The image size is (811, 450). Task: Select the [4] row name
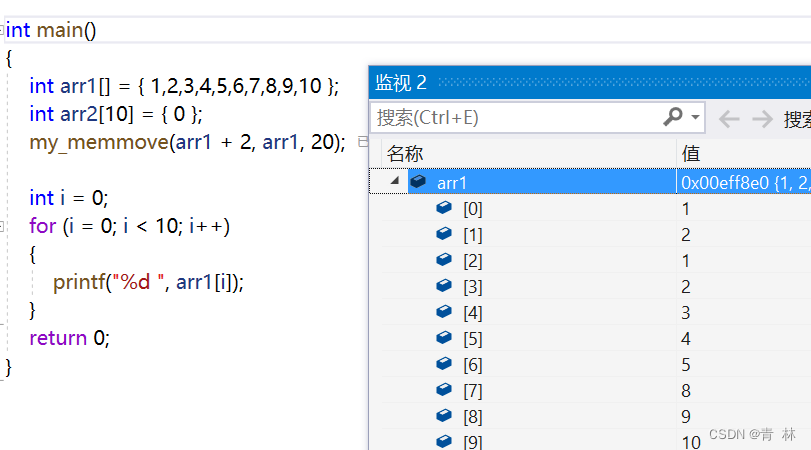tap(473, 312)
